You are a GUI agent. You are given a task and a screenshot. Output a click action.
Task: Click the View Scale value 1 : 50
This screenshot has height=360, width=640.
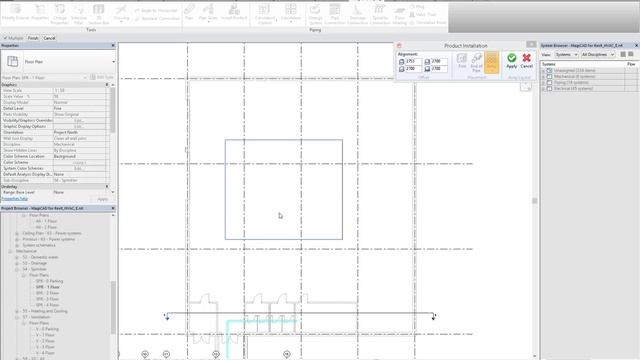point(80,91)
